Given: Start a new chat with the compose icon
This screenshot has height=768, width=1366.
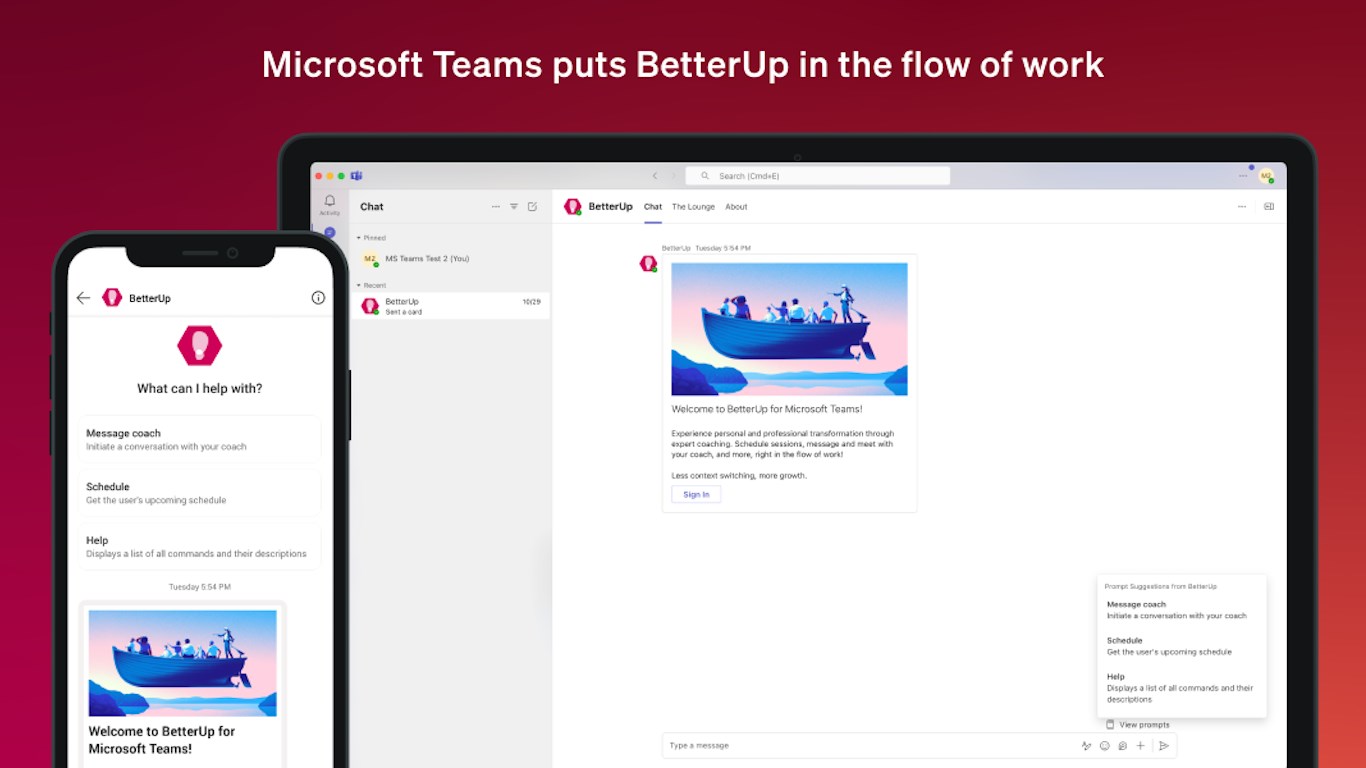Looking at the screenshot, I should [x=532, y=207].
